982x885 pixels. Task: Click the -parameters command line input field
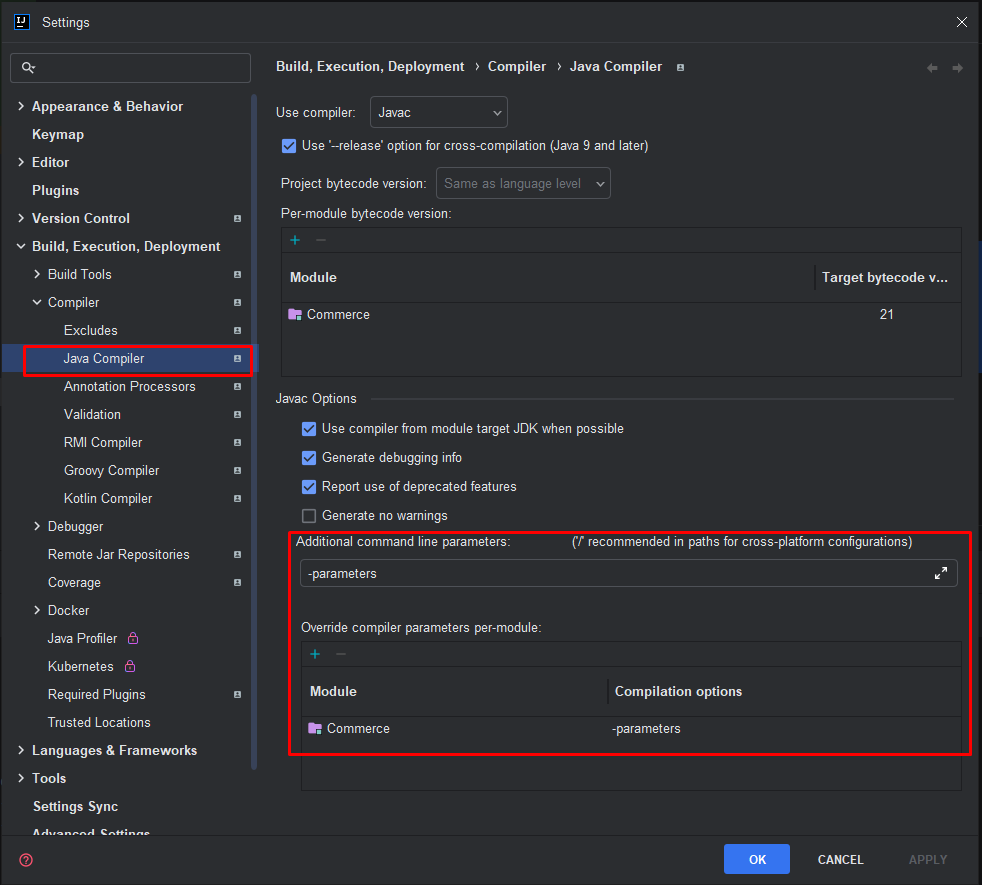point(600,572)
